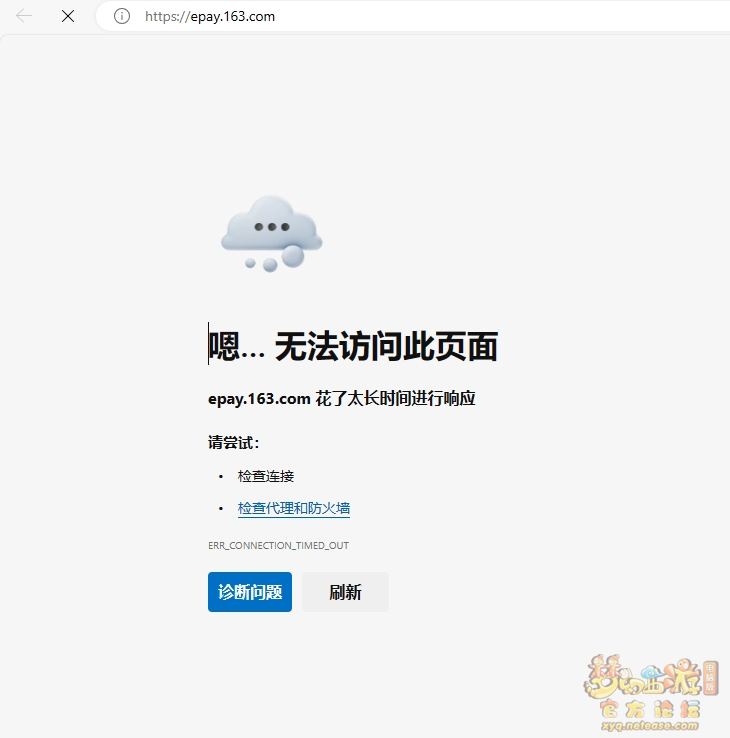Click the epay.163.com 花了太长时间进行响应 message
The image size is (730, 738).
[x=342, y=399]
